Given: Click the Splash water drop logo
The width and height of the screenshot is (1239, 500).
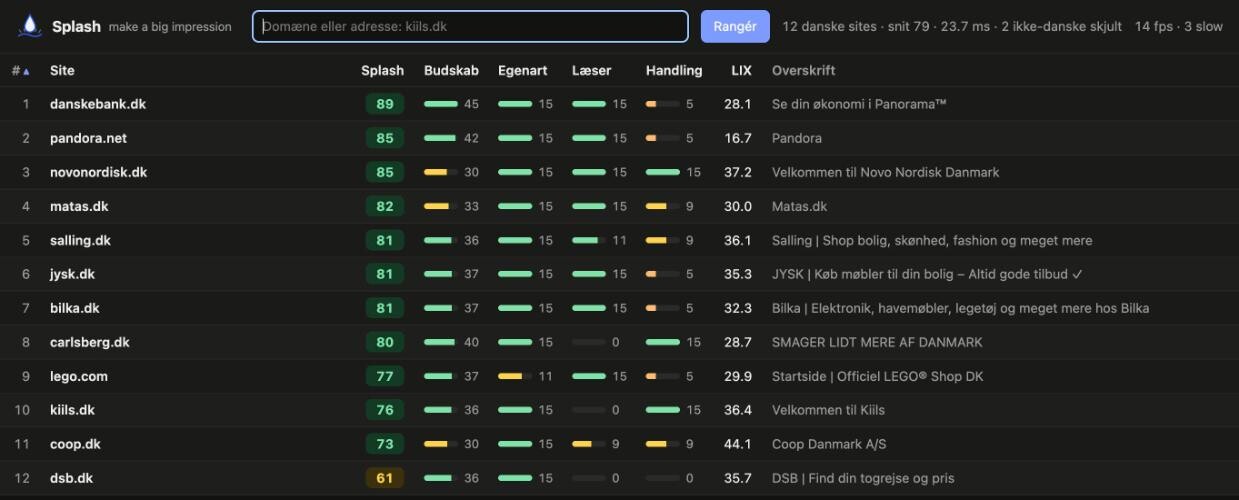Looking at the screenshot, I should pos(30,26).
